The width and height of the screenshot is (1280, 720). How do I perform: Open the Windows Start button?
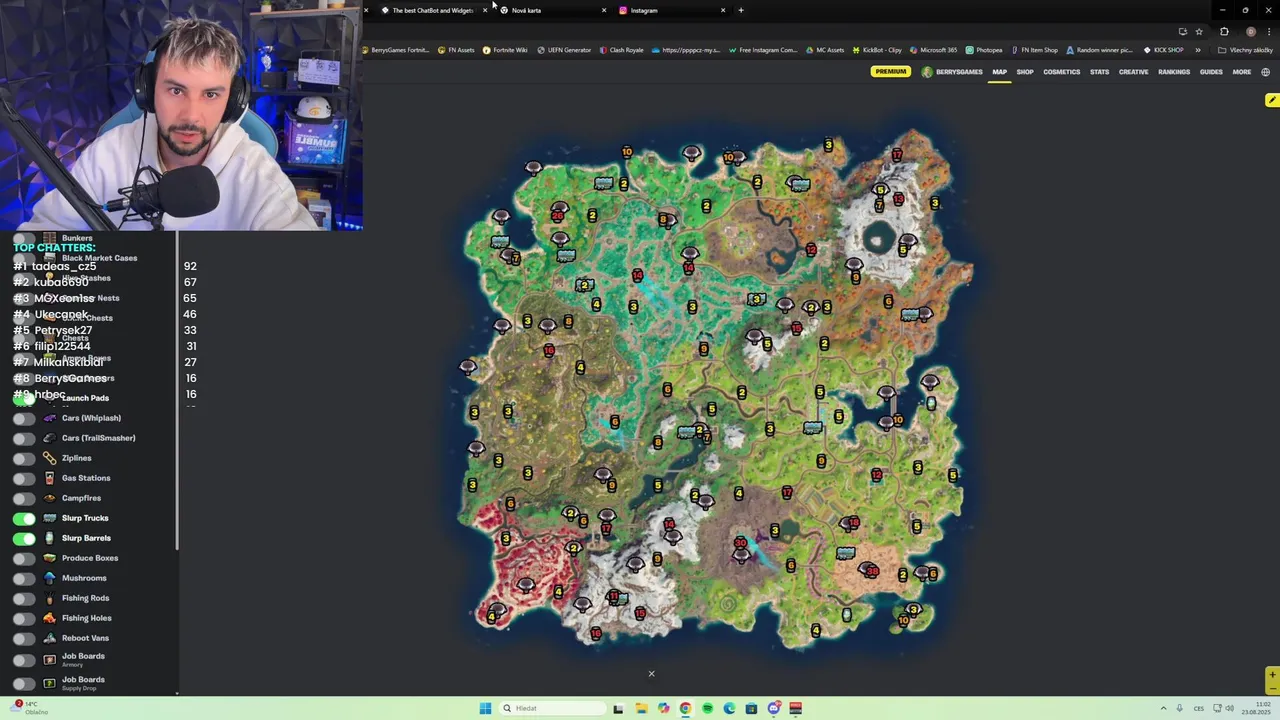(485, 708)
